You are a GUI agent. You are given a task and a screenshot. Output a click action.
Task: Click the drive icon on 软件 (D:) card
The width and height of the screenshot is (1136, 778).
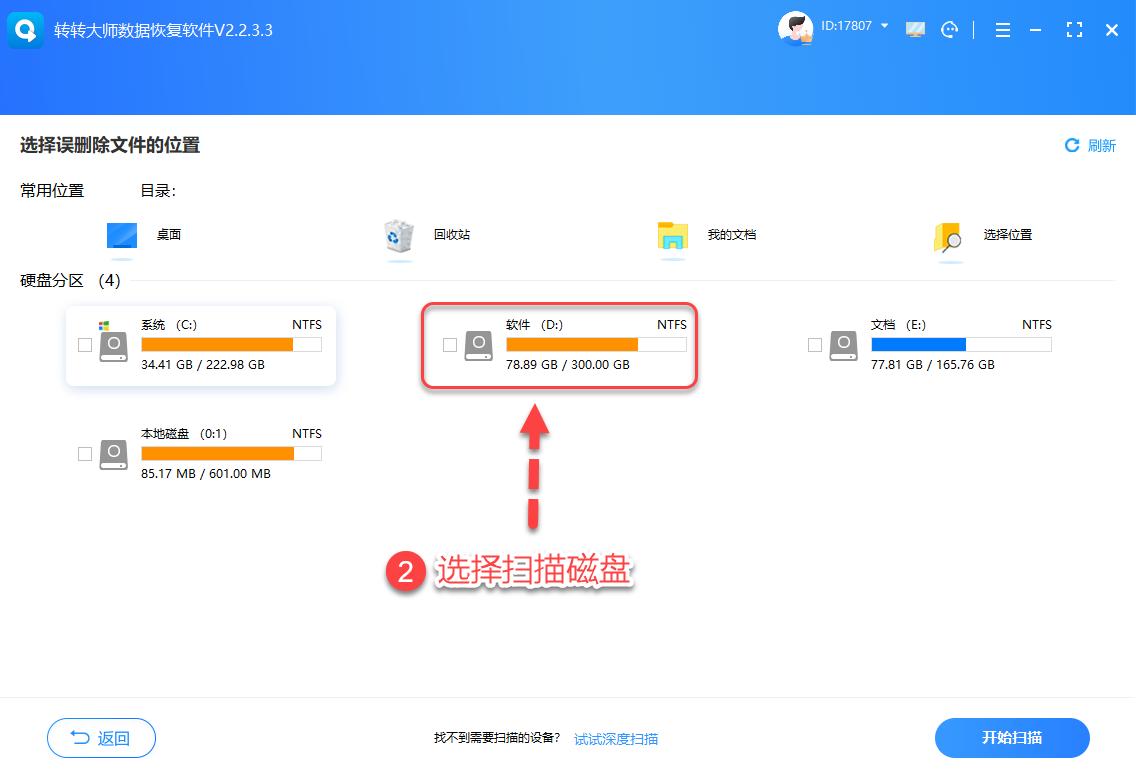[478, 345]
